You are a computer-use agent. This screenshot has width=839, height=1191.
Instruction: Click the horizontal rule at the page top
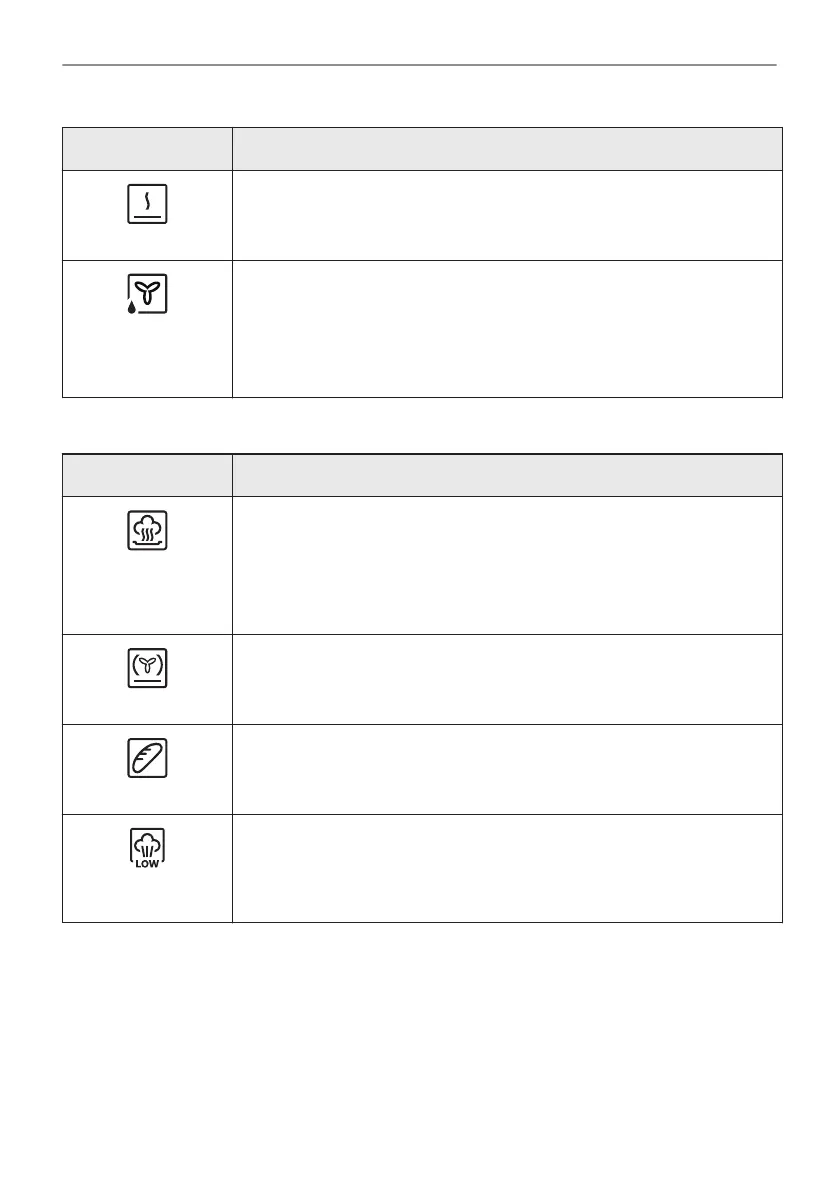point(419,66)
